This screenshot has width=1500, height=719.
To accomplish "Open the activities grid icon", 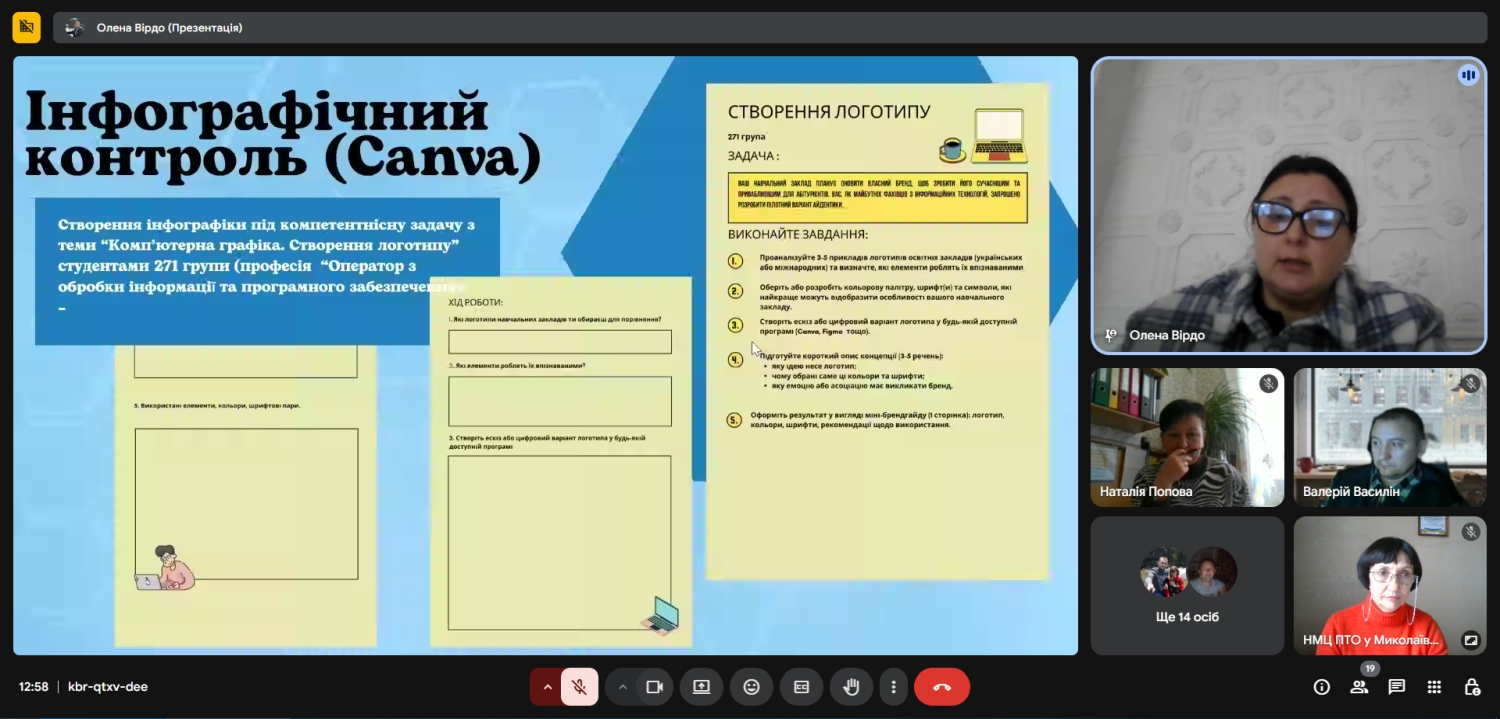I will coord(1434,687).
